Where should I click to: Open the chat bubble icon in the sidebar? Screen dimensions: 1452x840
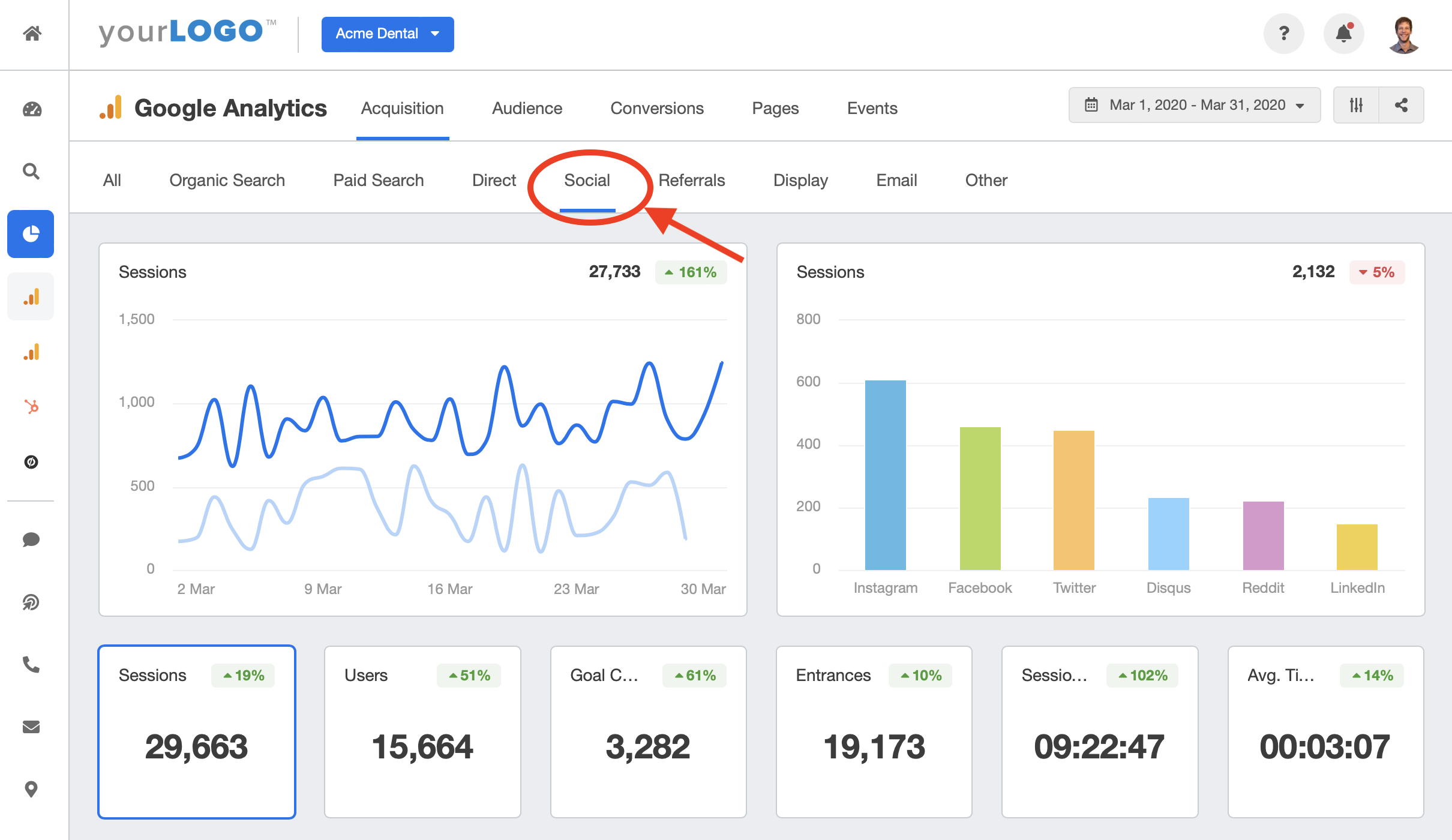31,539
